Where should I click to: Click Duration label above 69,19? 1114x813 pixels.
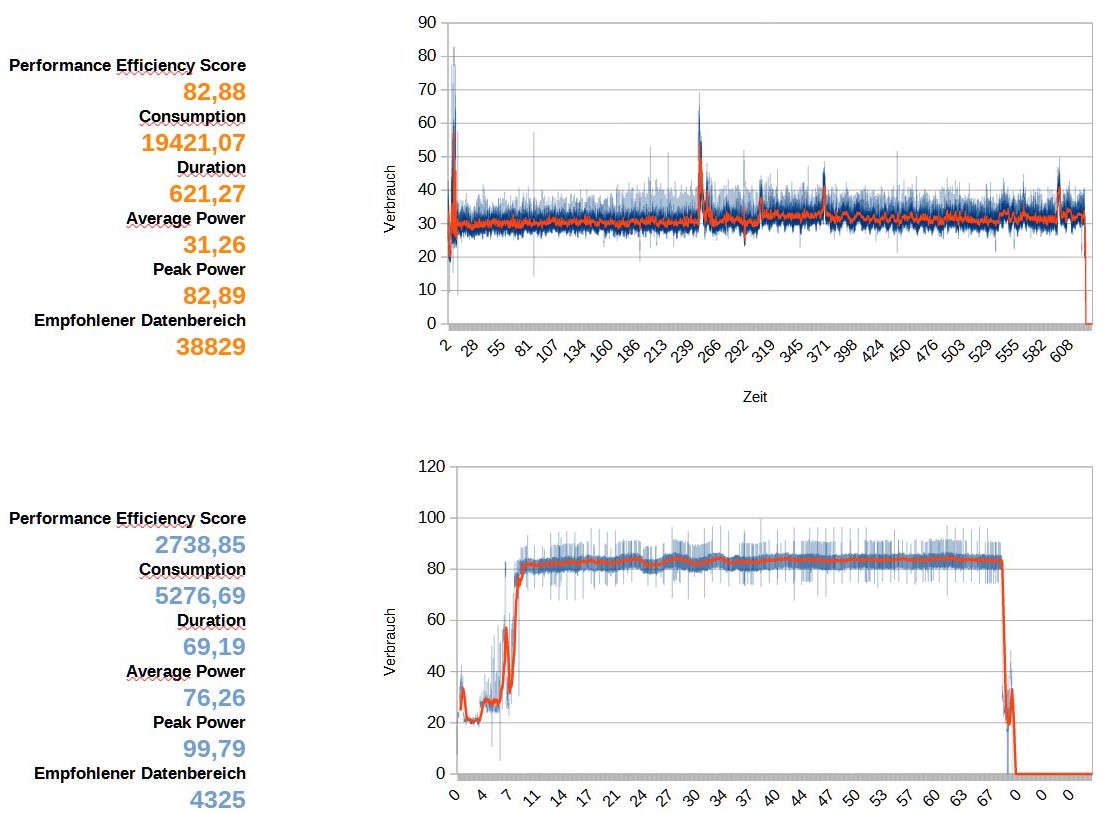coord(211,620)
